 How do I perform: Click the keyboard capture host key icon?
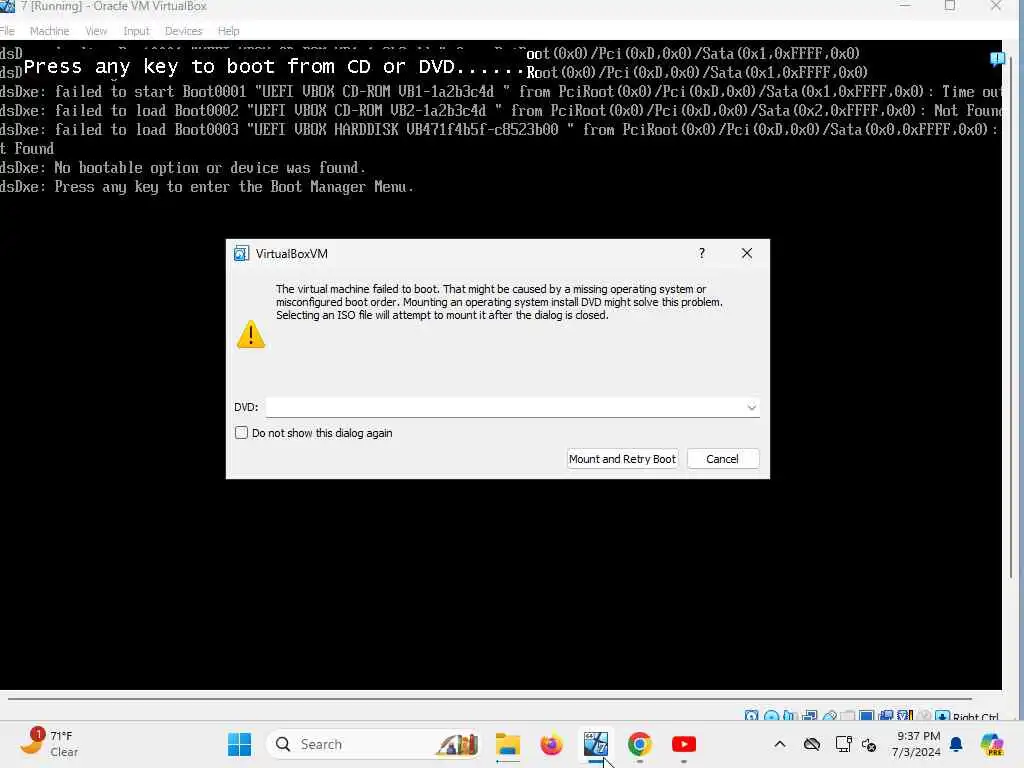point(942,716)
